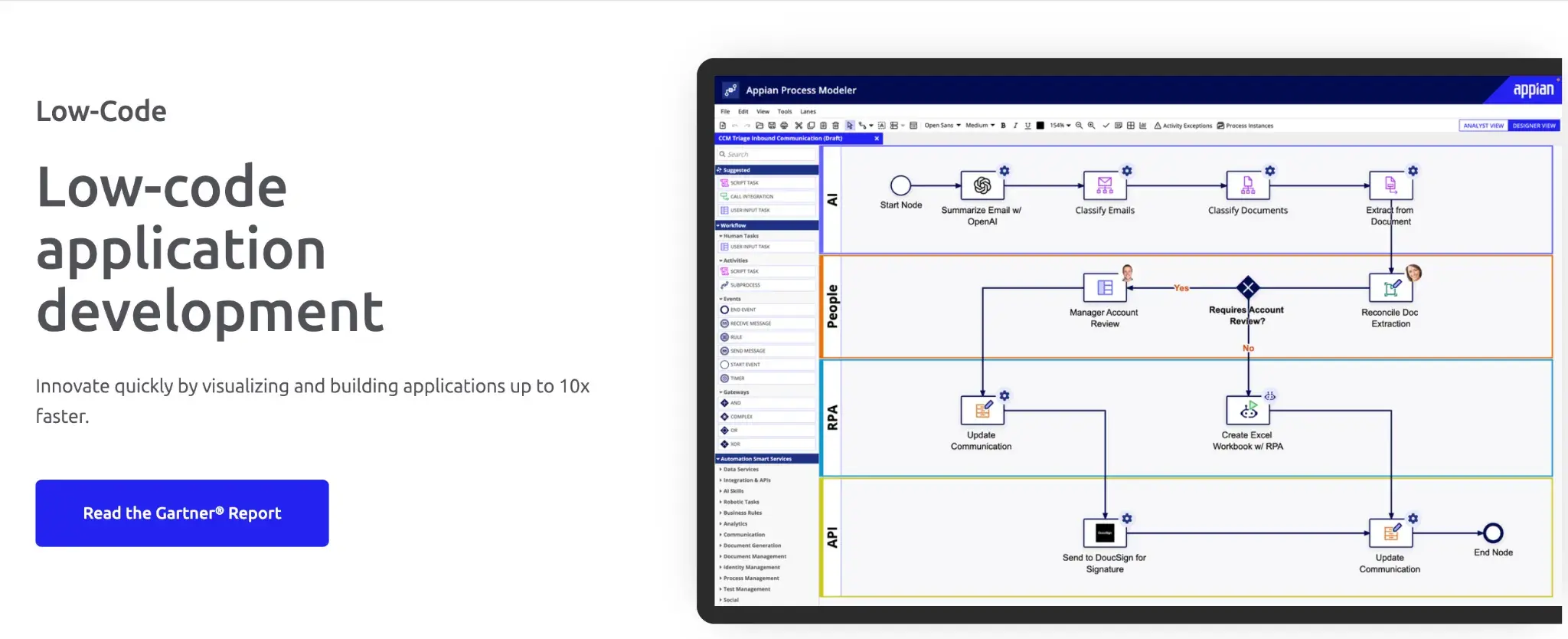
Task: Switch to Analyst View
Action: (x=1483, y=126)
